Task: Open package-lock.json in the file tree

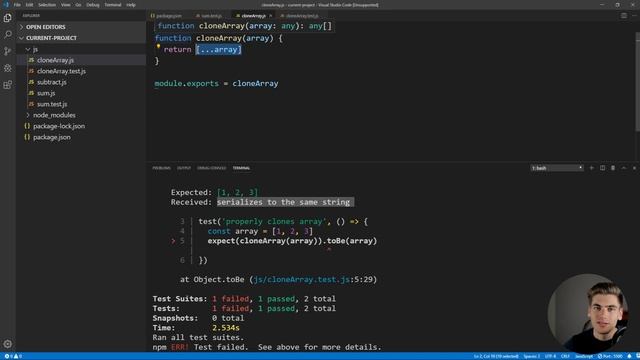Action: pos(81,126)
